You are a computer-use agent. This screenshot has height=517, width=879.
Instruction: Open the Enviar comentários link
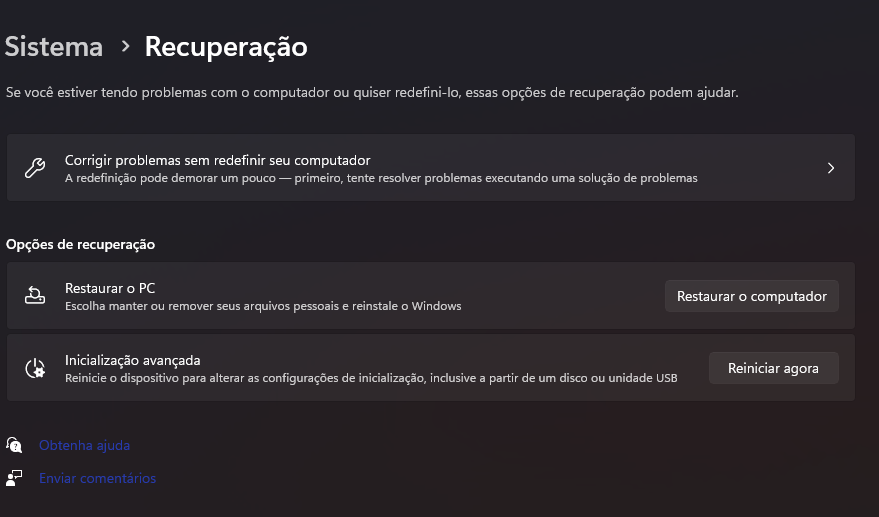(98, 478)
